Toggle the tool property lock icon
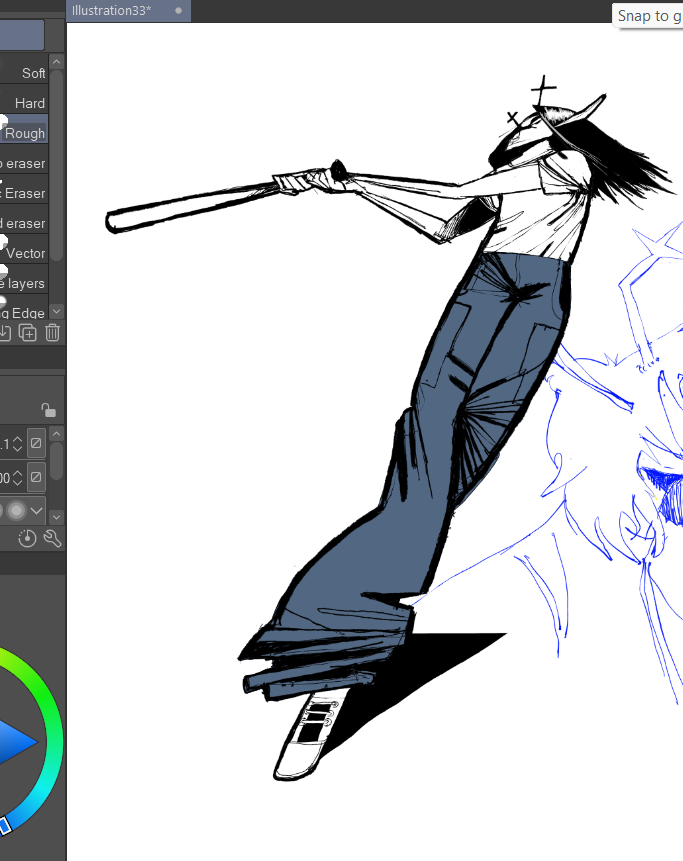The width and height of the screenshot is (683, 861). (48, 410)
